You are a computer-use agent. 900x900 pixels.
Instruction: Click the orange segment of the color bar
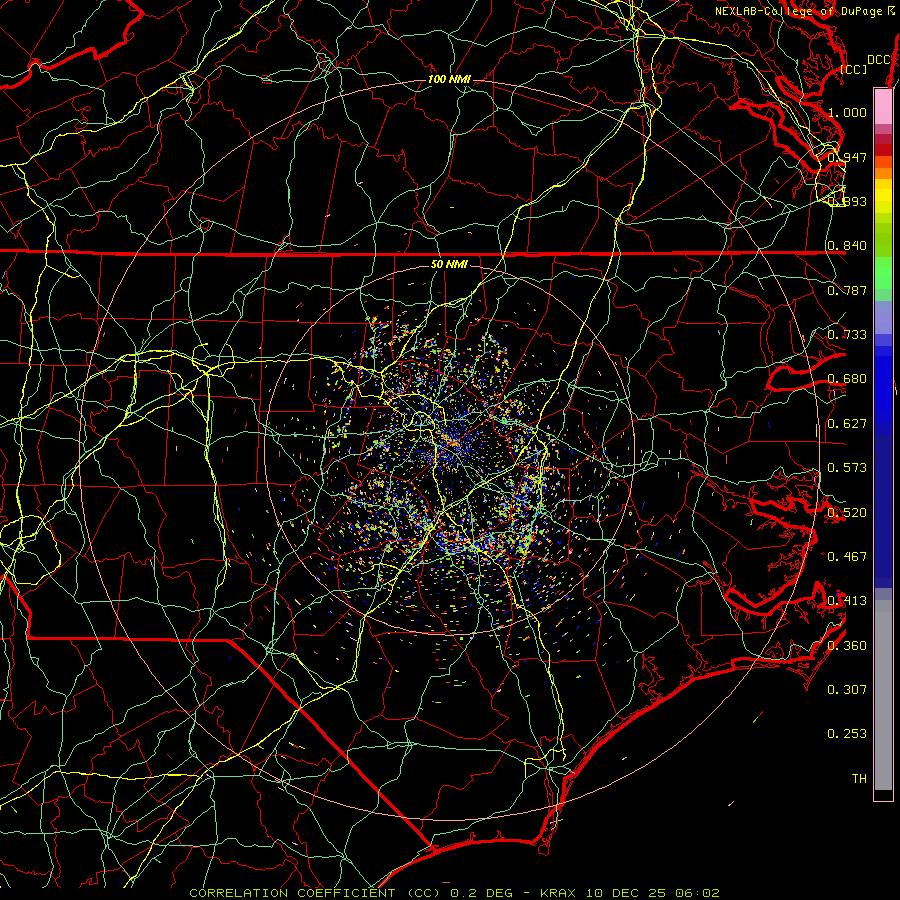(883, 167)
